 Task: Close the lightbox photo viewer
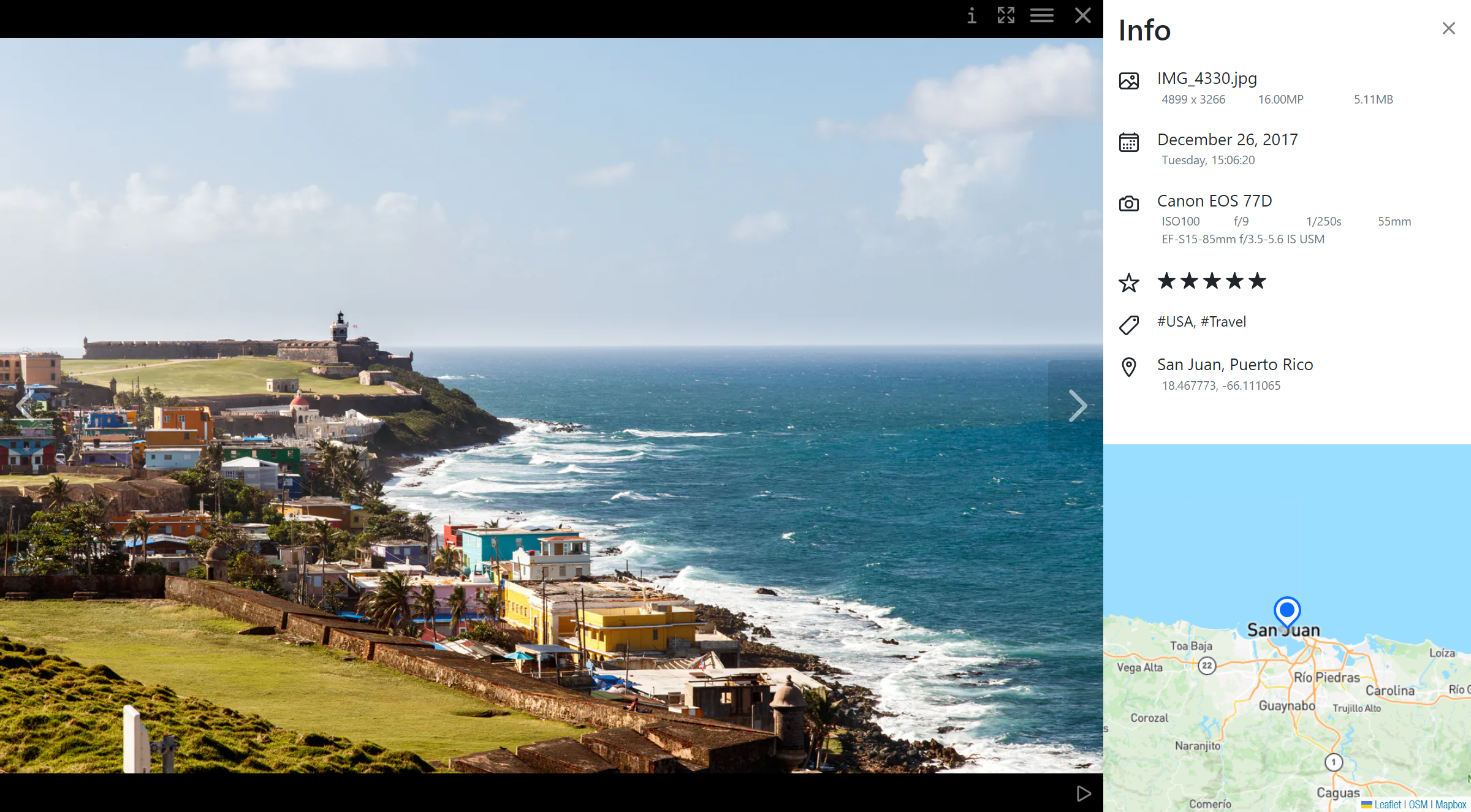(1082, 15)
